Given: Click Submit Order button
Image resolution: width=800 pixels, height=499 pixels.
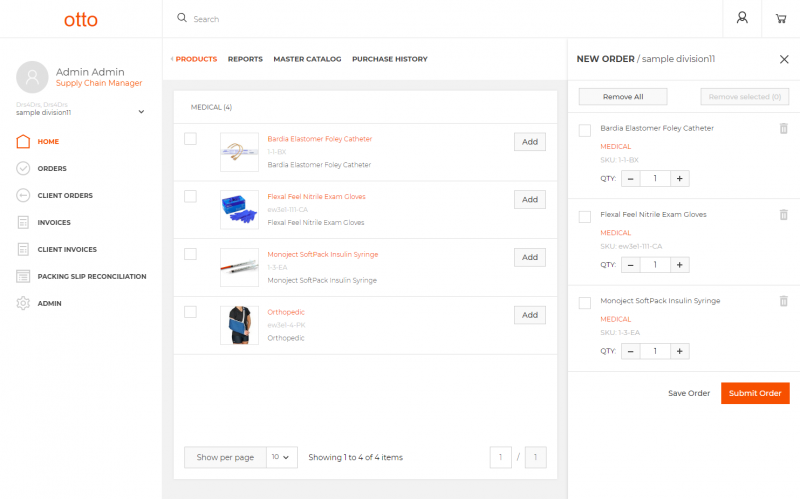Looking at the screenshot, I should coord(755,393).
